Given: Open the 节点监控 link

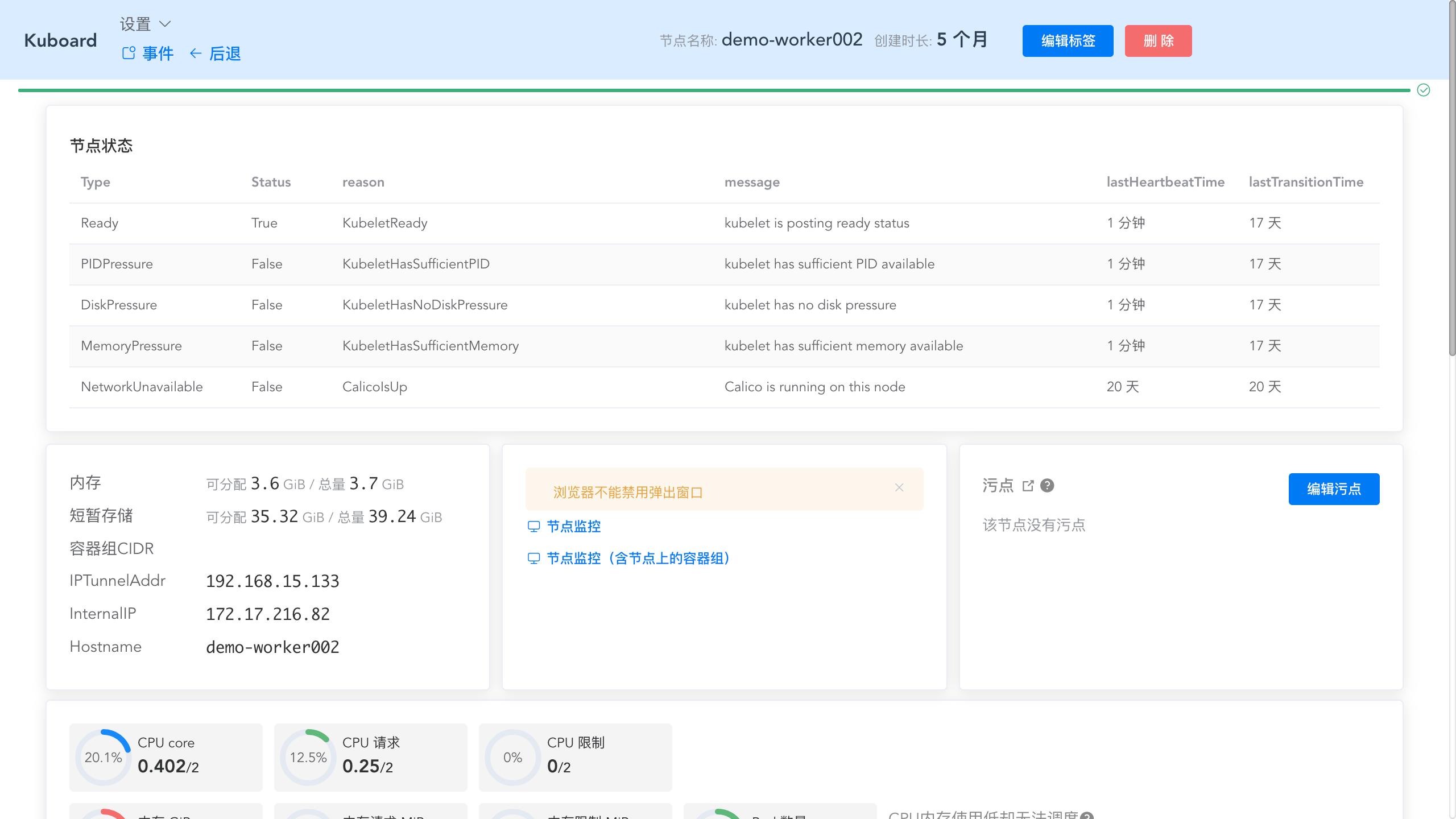Looking at the screenshot, I should click(x=573, y=526).
